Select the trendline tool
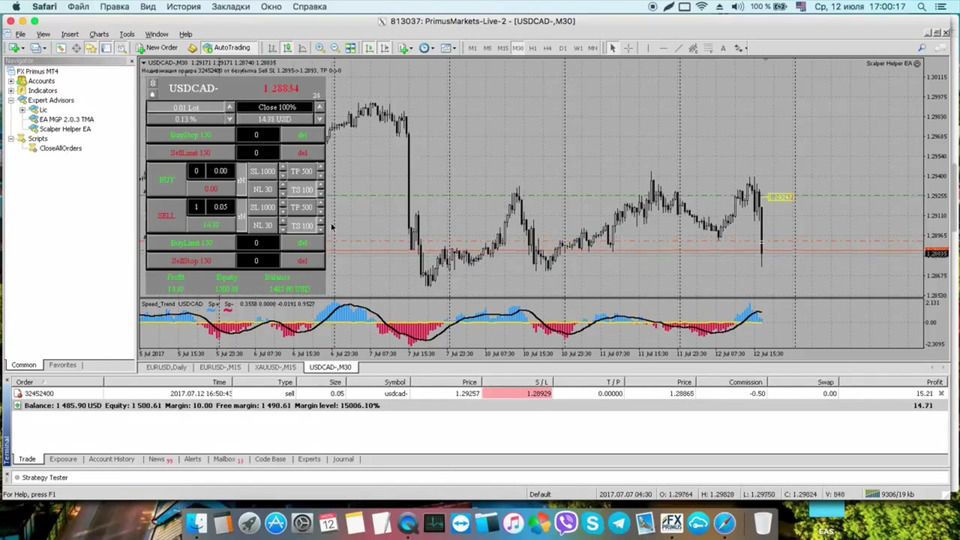Image resolution: width=960 pixels, height=540 pixels. (x=678, y=48)
